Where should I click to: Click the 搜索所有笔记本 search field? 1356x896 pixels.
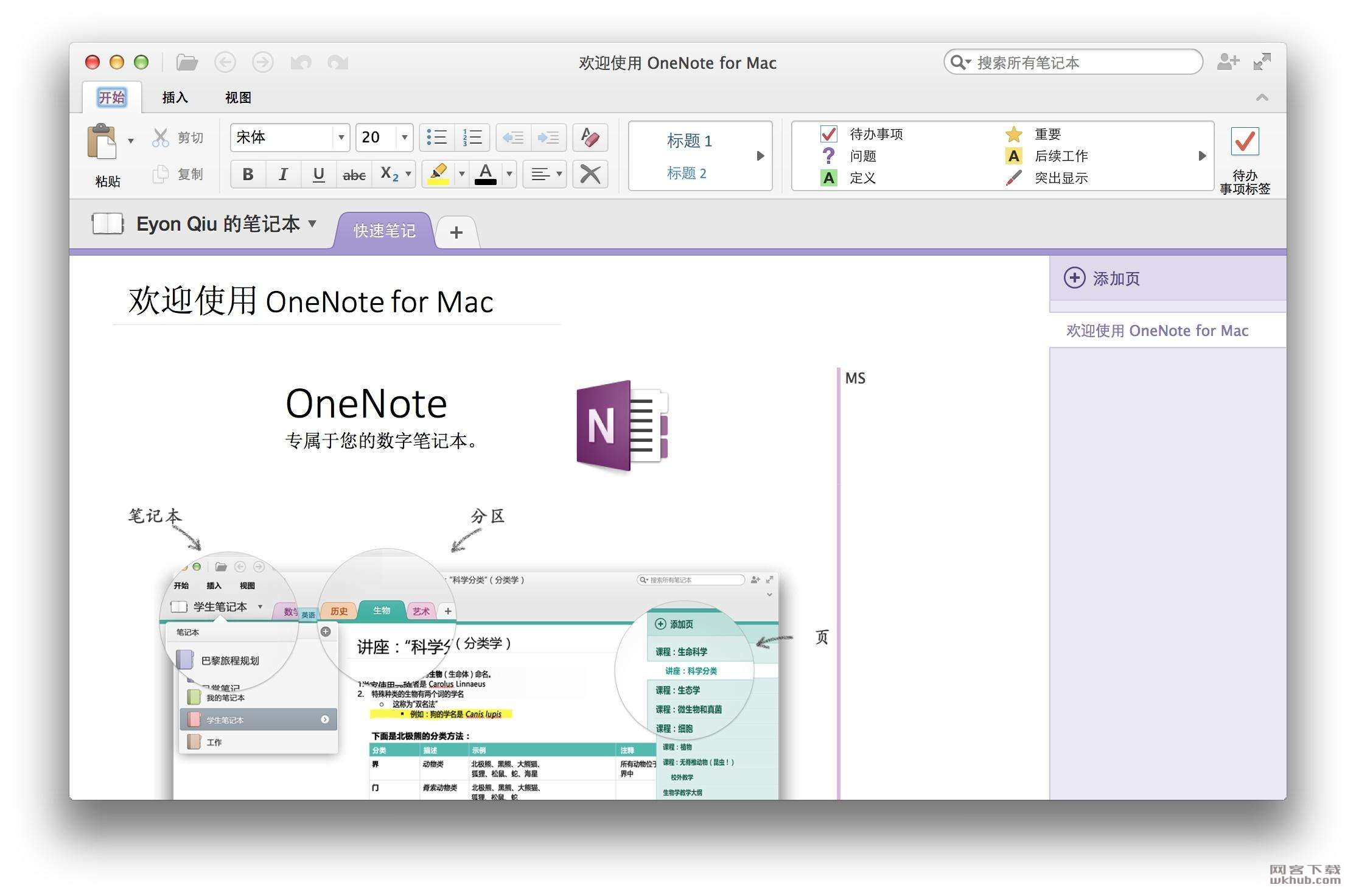[1074, 62]
